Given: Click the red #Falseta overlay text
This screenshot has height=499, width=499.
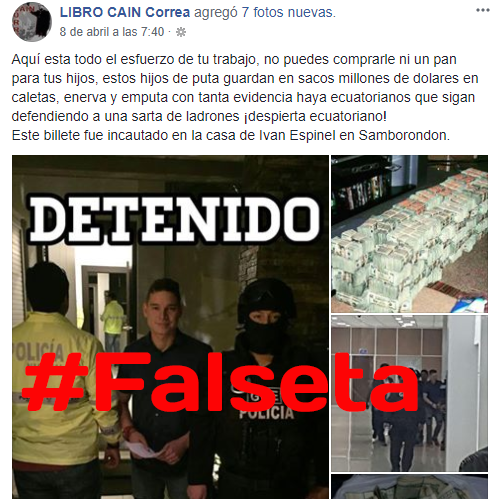Looking at the screenshot, I should (220, 383).
